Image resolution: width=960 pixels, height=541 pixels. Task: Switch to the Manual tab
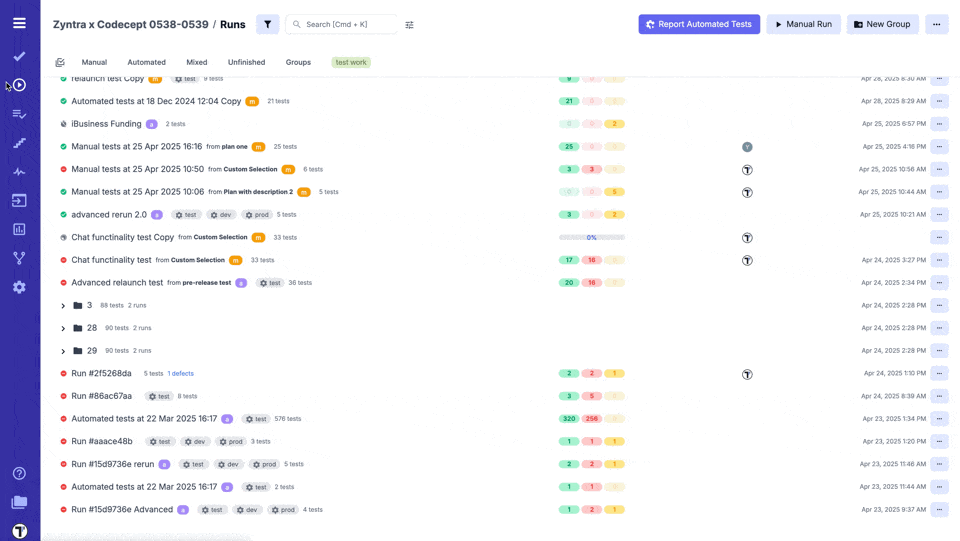[x=94, y=62]
